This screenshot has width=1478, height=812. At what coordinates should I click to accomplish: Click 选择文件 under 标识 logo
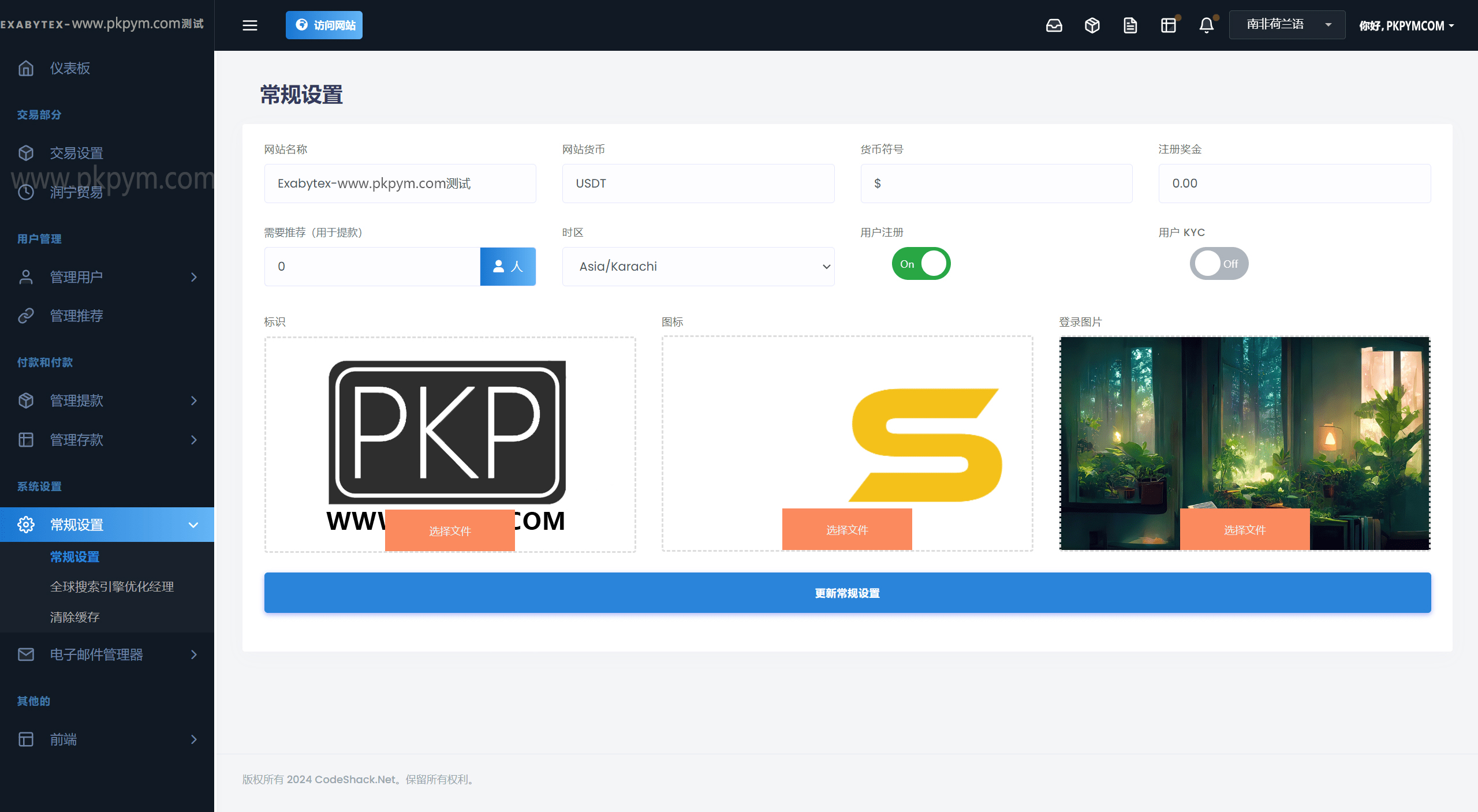pos(450,531)
